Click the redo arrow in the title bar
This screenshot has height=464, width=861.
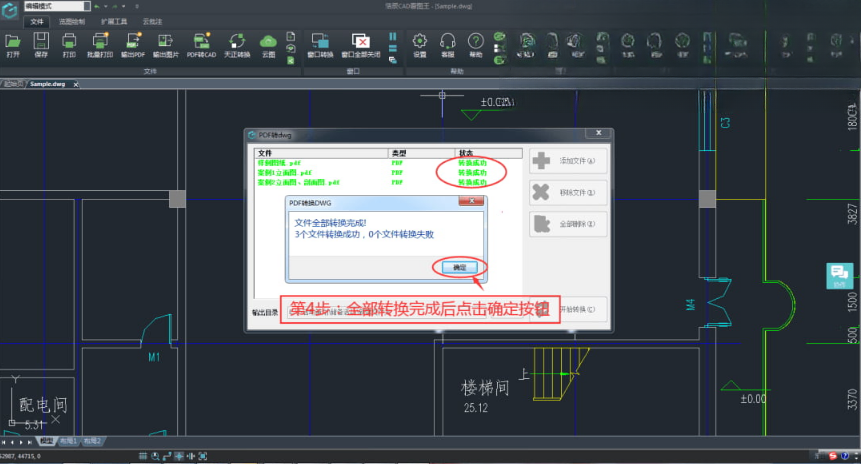pos(115,6)
